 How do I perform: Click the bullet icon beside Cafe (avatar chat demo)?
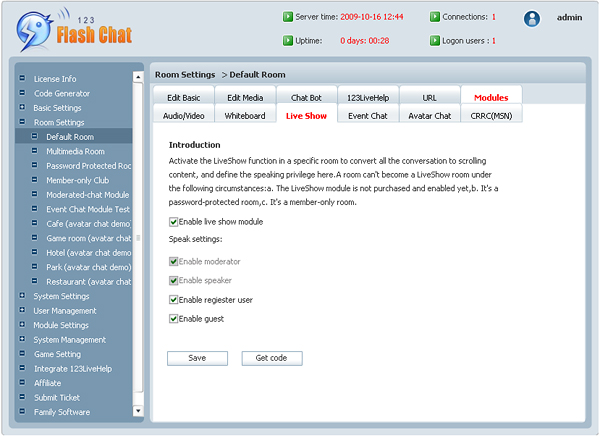34,223
